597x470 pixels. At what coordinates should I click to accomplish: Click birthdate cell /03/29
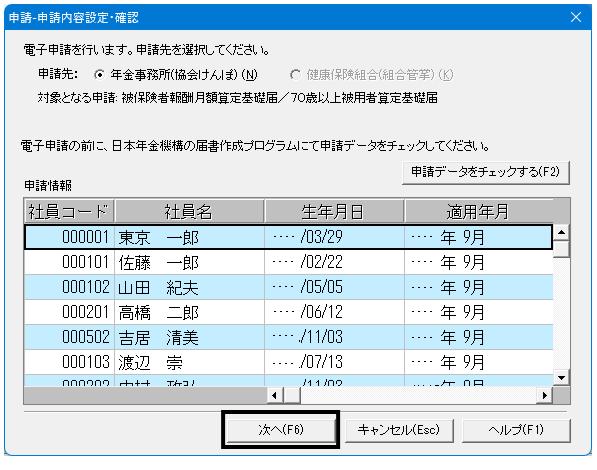point(334,237)
